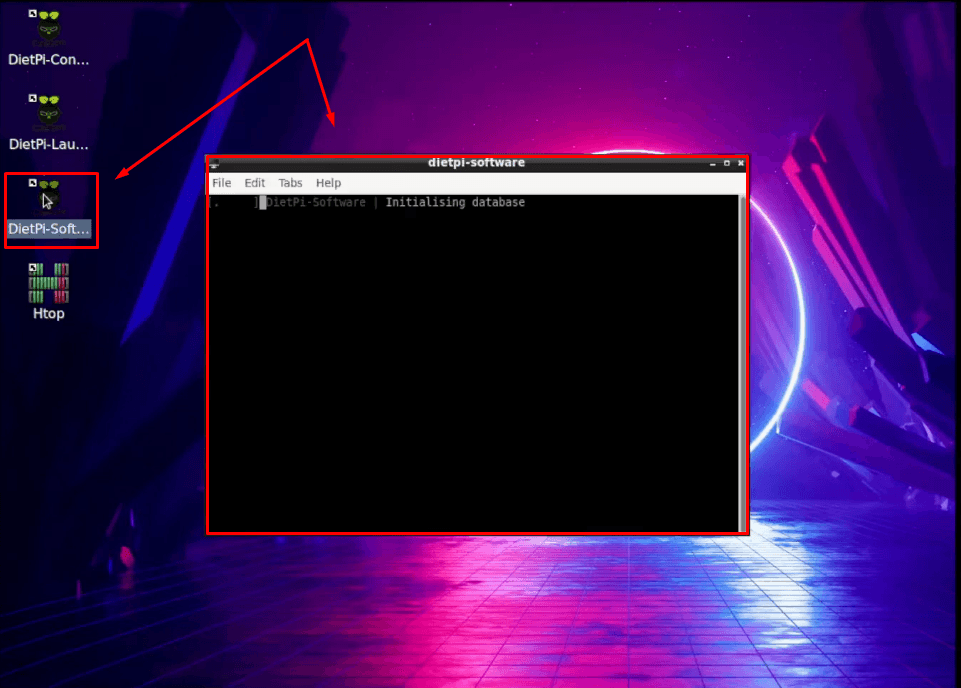Image resolution: width=961 pixels, height=688 pixels.
Task: Open the Help menu in the terminal
Action: coord(328,183)
